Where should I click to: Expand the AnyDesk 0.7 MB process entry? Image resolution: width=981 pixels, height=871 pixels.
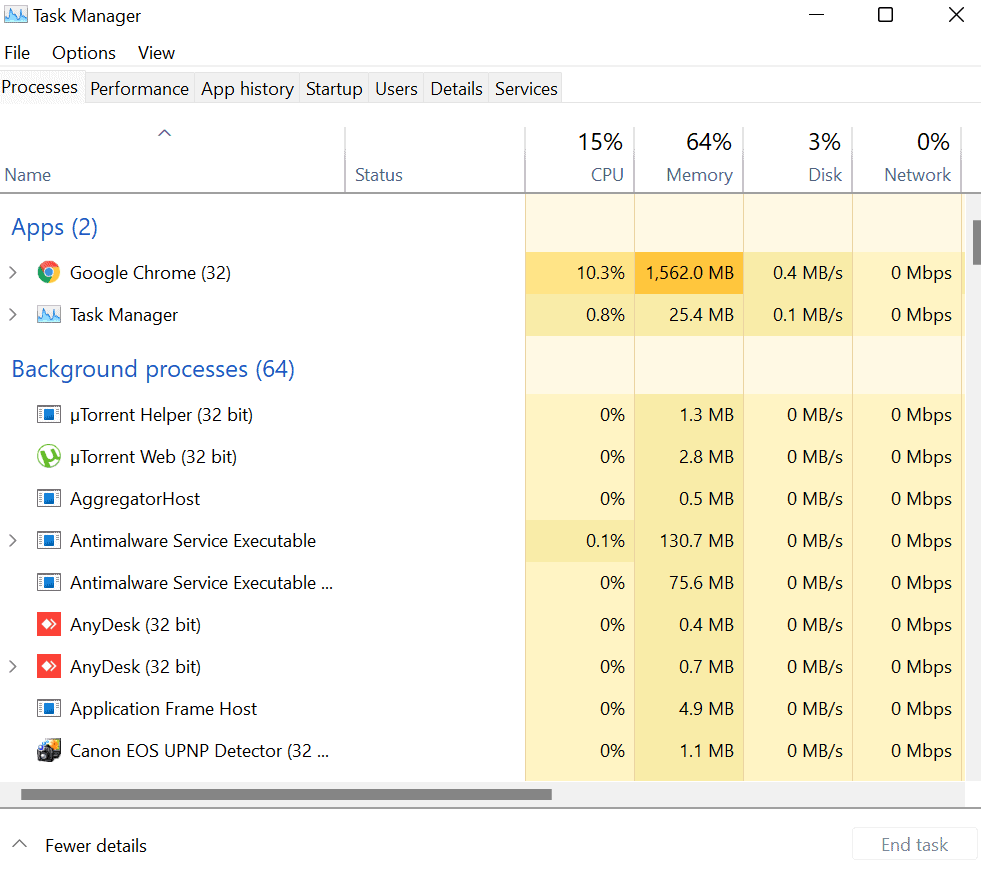13,666
